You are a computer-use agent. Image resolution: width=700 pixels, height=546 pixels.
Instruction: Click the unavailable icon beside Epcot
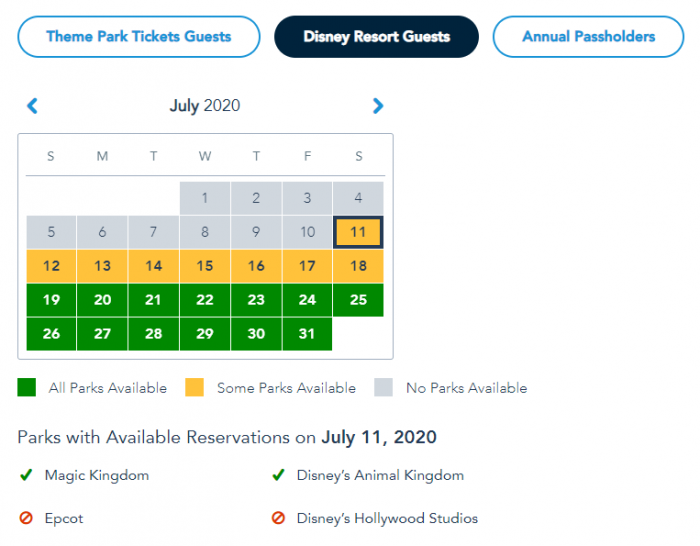coord(26,519)
